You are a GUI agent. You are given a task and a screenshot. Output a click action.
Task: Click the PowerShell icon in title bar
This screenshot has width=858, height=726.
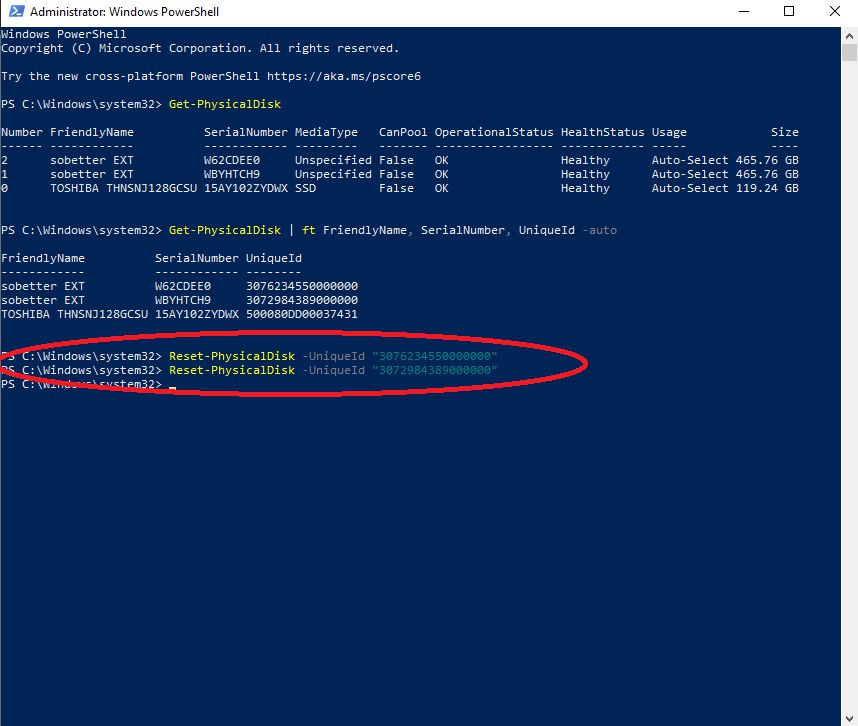[13, 12]
